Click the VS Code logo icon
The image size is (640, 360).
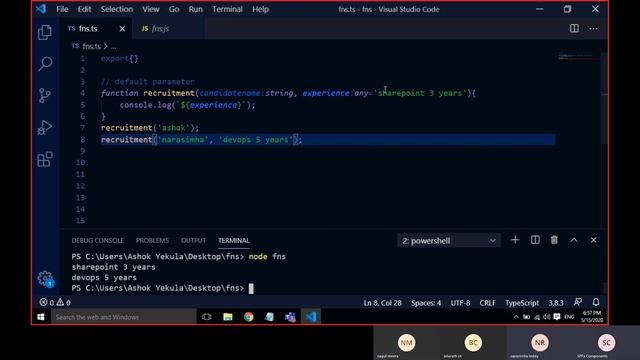coord(41,9)
